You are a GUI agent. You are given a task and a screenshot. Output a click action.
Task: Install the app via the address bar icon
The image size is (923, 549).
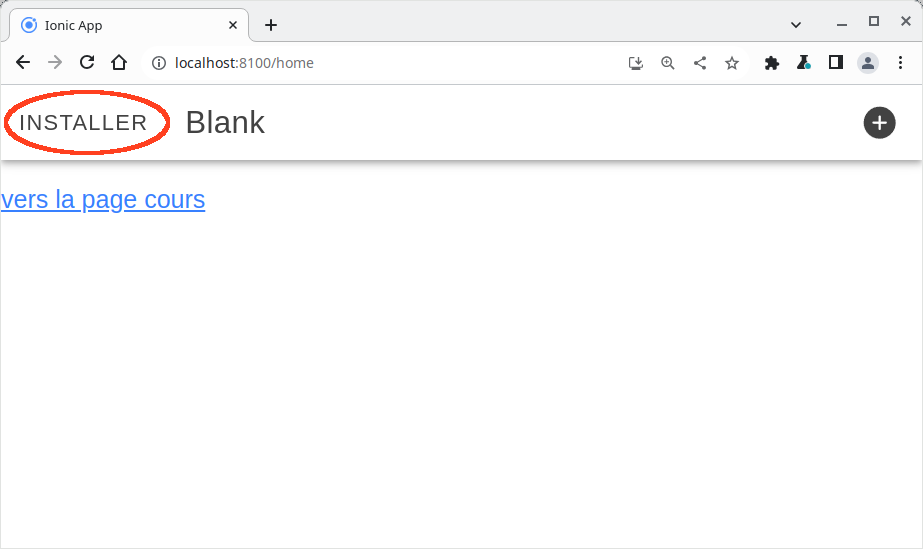636,63
